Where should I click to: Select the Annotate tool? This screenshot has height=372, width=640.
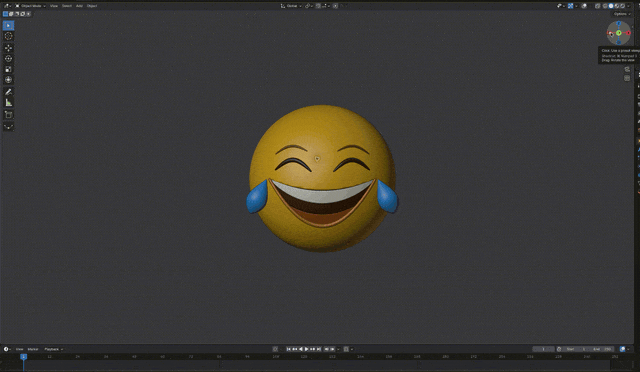point(8,91)
